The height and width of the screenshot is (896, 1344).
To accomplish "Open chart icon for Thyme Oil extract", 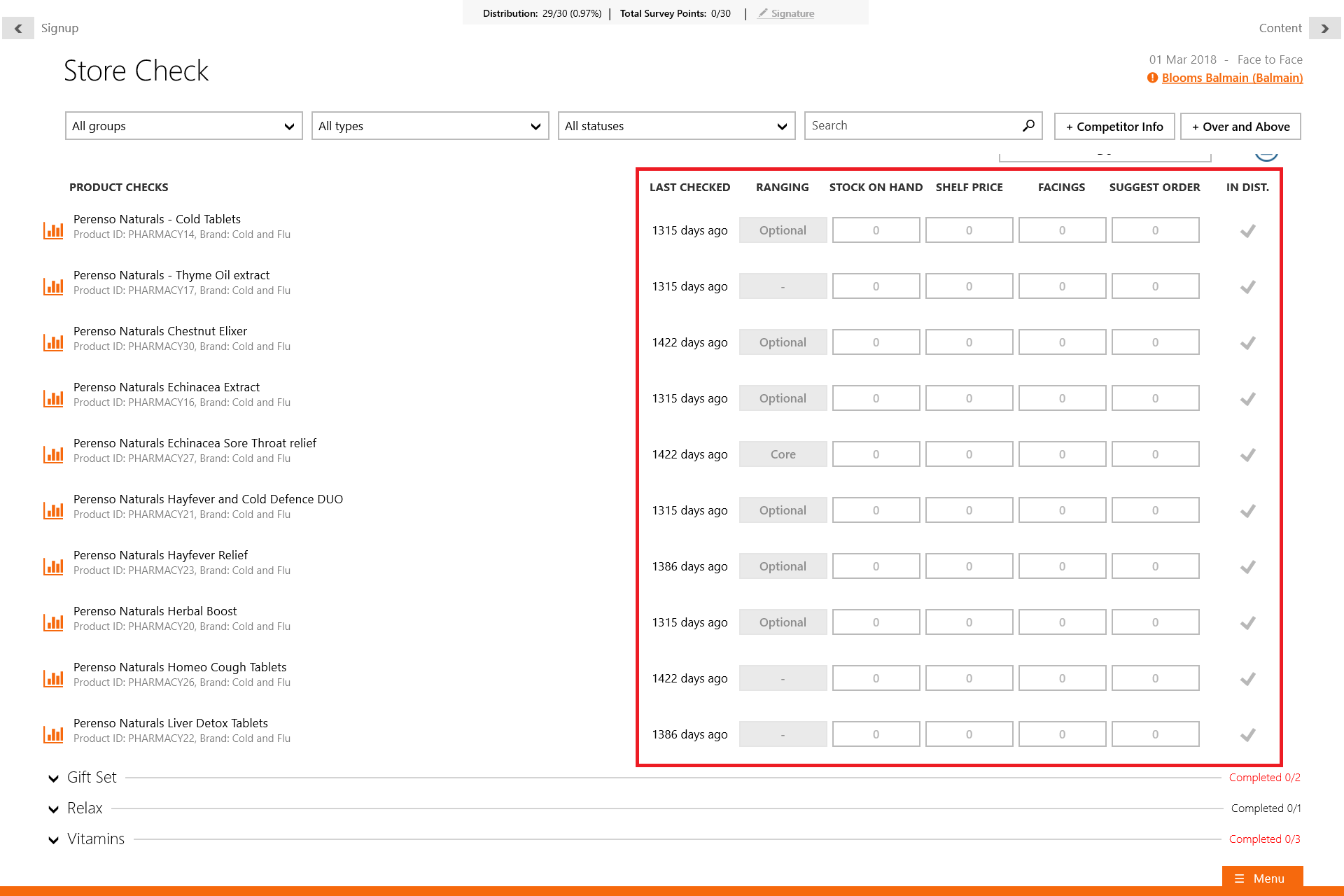I will tap(53, 286).
